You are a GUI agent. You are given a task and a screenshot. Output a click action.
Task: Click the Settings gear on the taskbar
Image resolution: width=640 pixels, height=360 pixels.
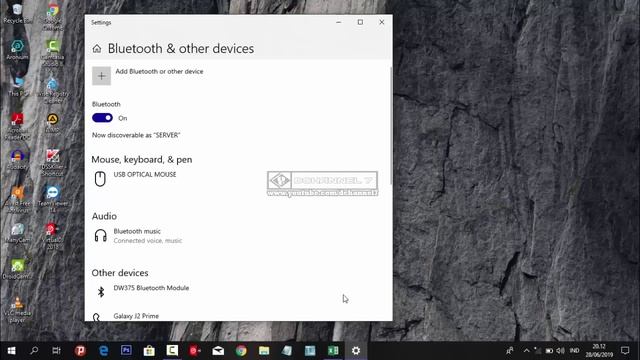(x=356, y=351)
